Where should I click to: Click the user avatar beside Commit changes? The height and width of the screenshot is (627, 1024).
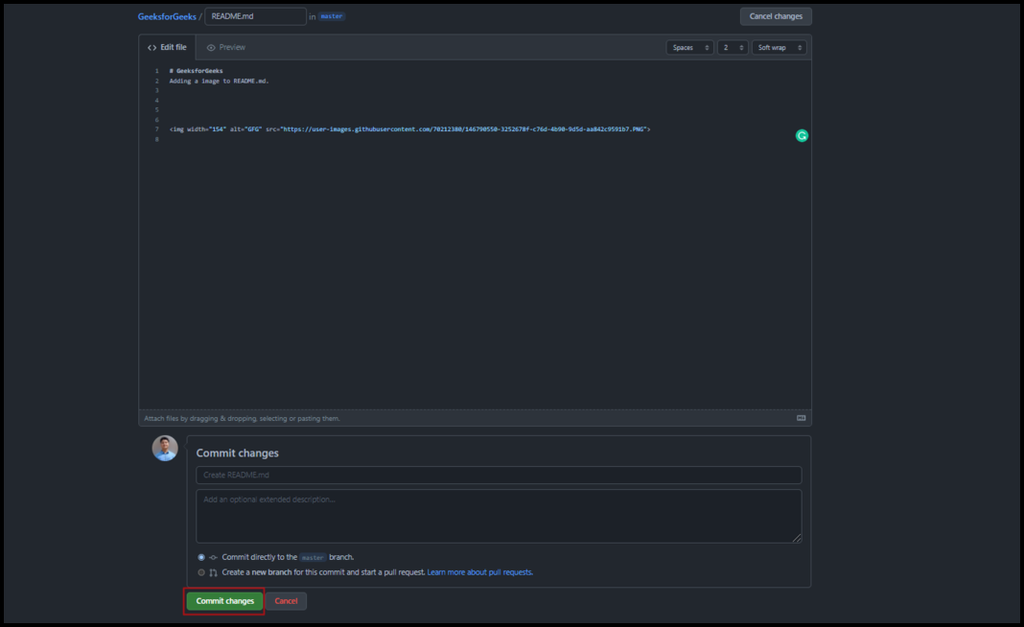click(165, 448)
